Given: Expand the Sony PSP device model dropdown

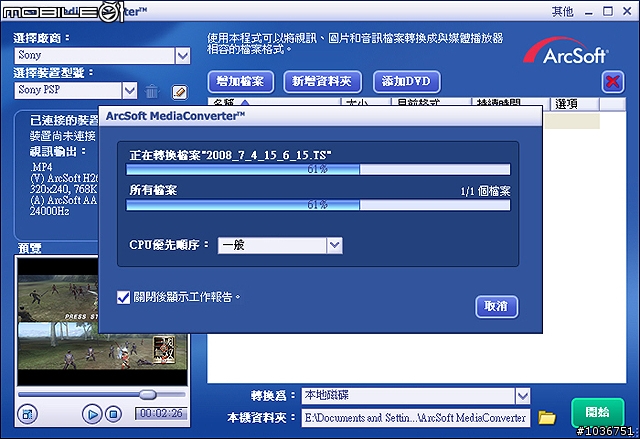Looking at the screenshot, I should pos(129,91).
